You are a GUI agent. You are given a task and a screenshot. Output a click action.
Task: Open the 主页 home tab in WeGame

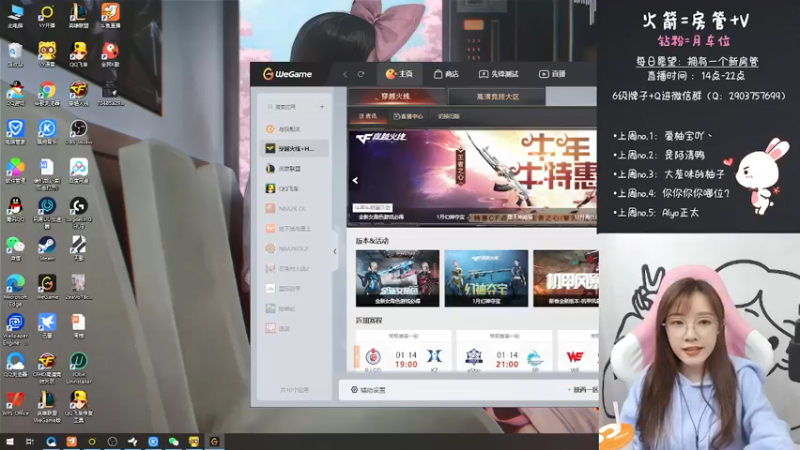tap(399, 74)
